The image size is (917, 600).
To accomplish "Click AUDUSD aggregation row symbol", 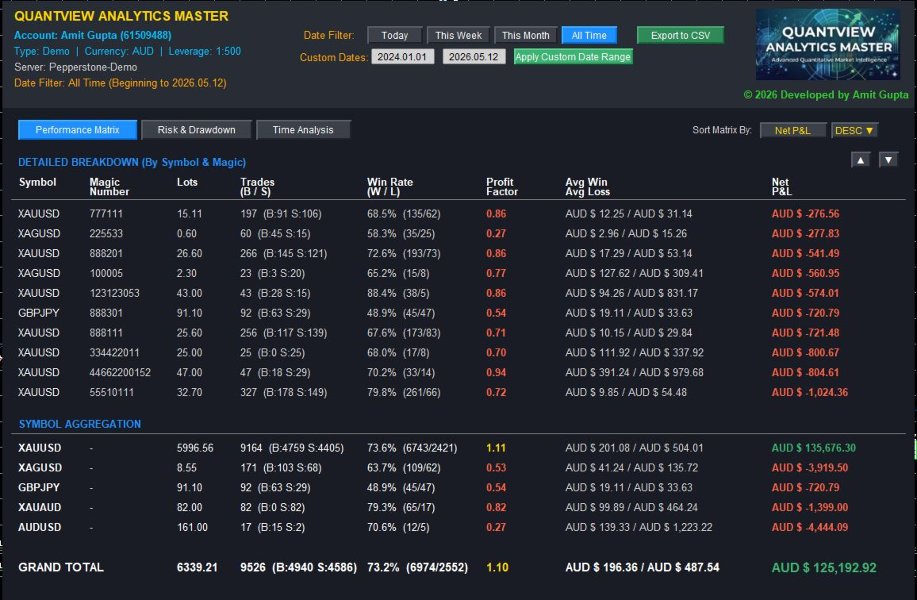I will click(x=39, y=528).
